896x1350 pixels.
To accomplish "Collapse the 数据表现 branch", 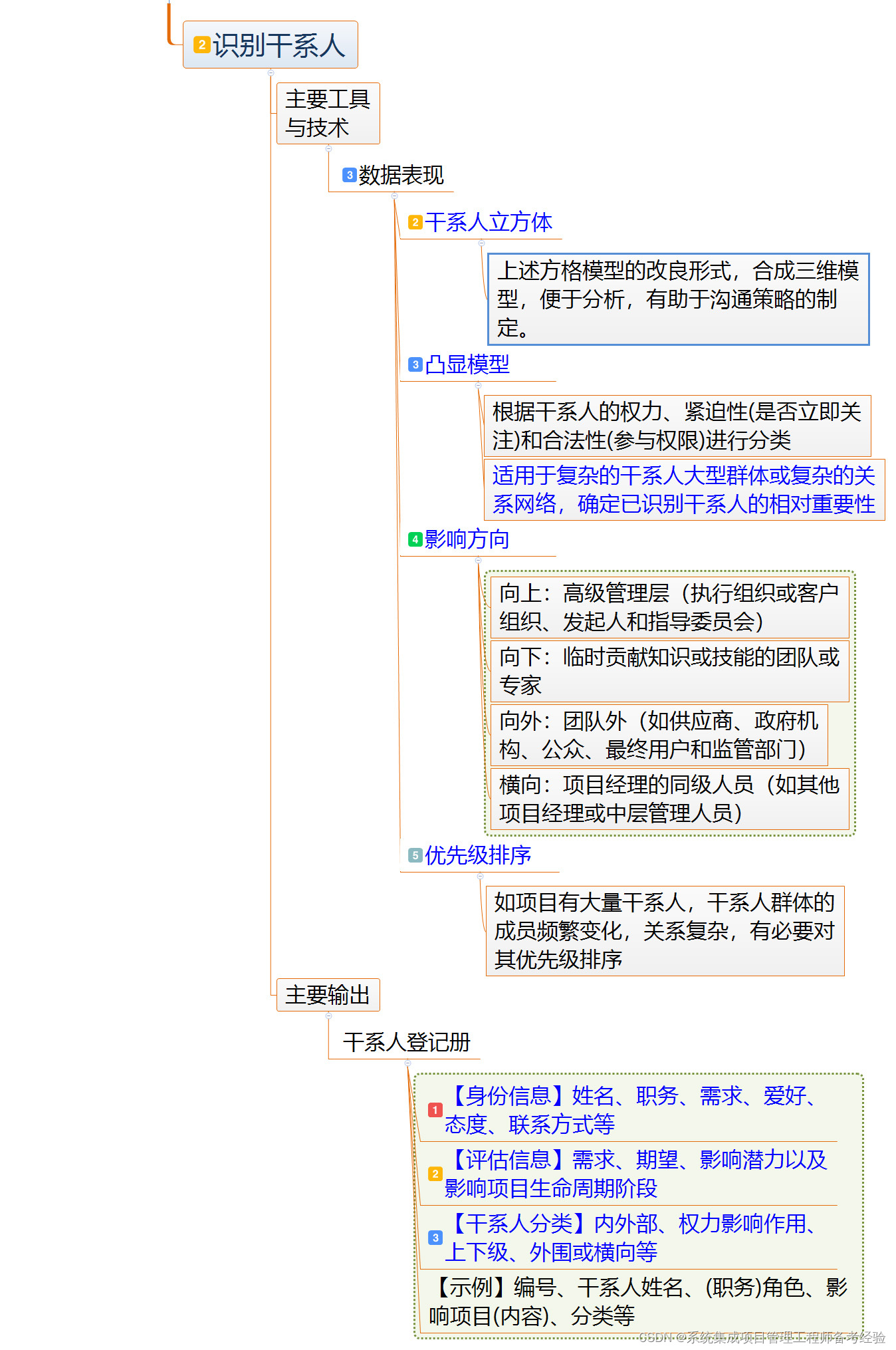I will click(395, 196).
